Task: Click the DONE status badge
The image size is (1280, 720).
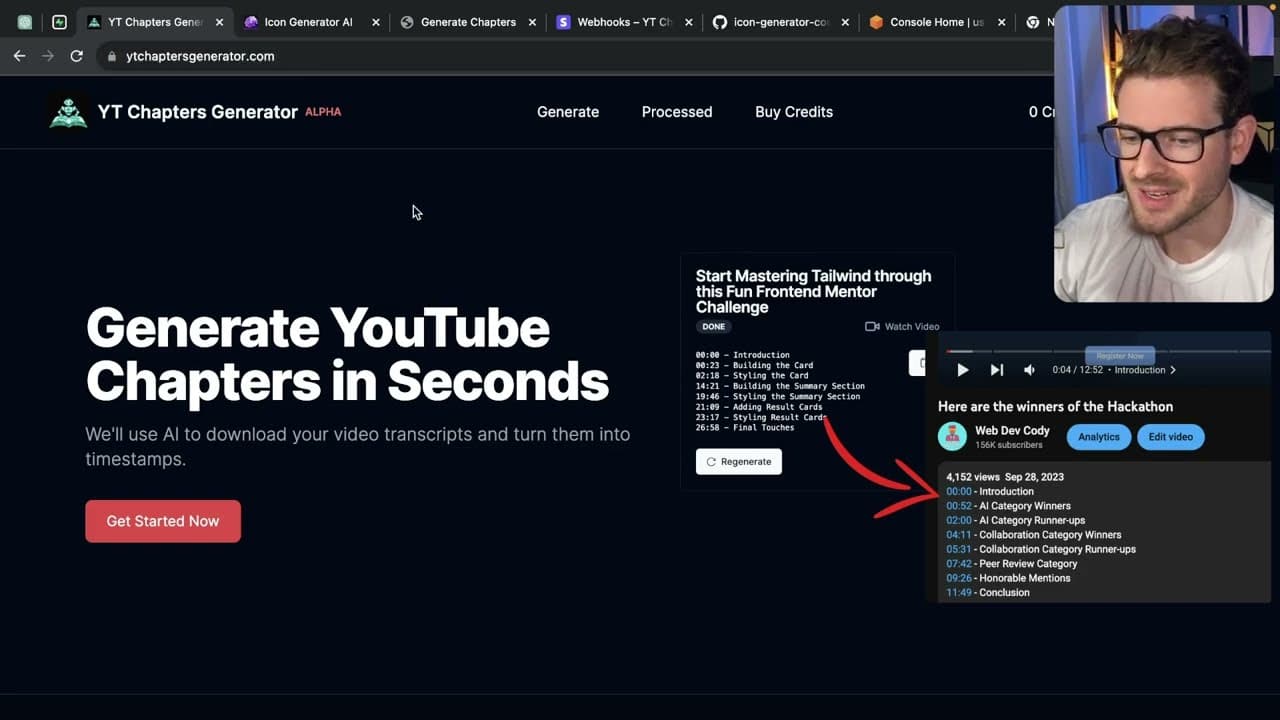Action: click(x=713, y=327)
